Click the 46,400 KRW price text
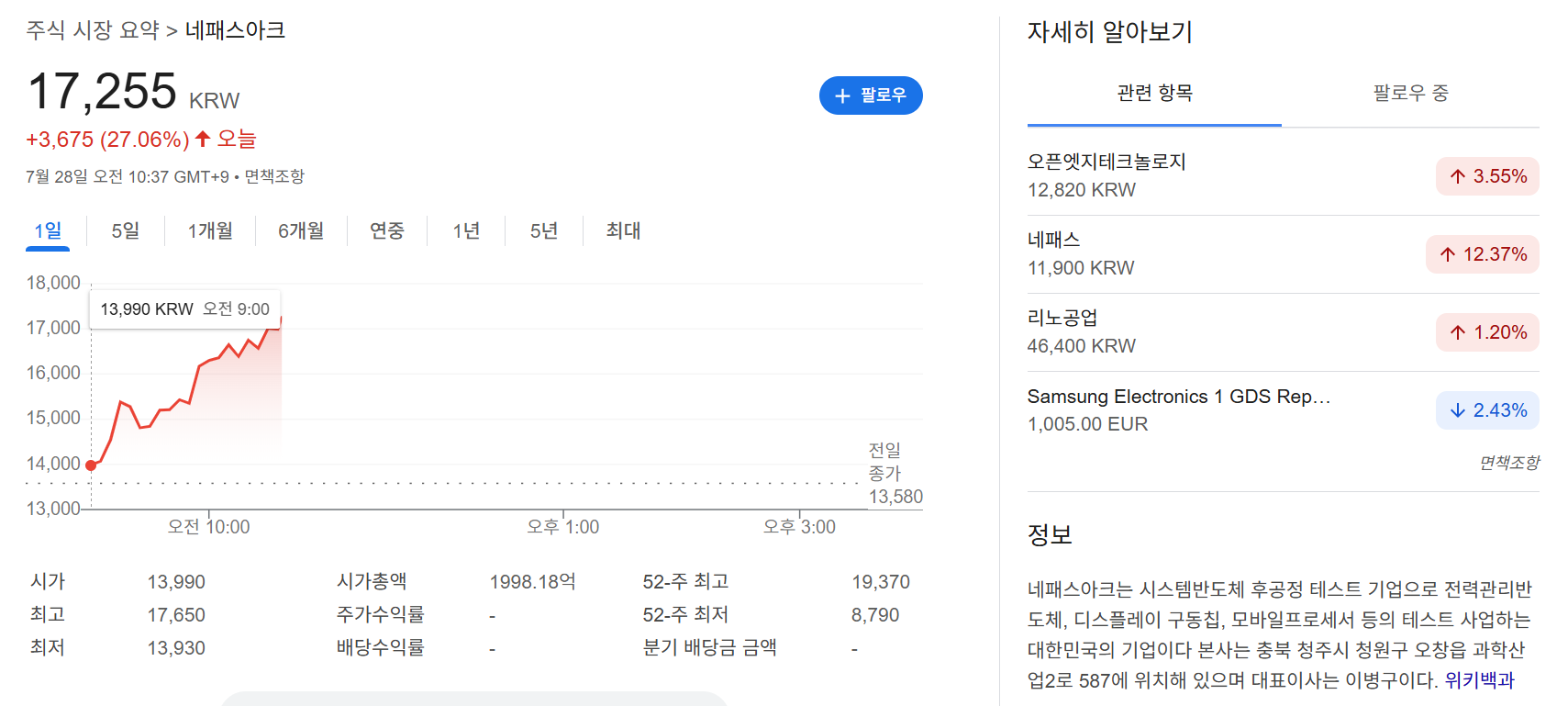1568x706 pixels. pos(1082,346)
